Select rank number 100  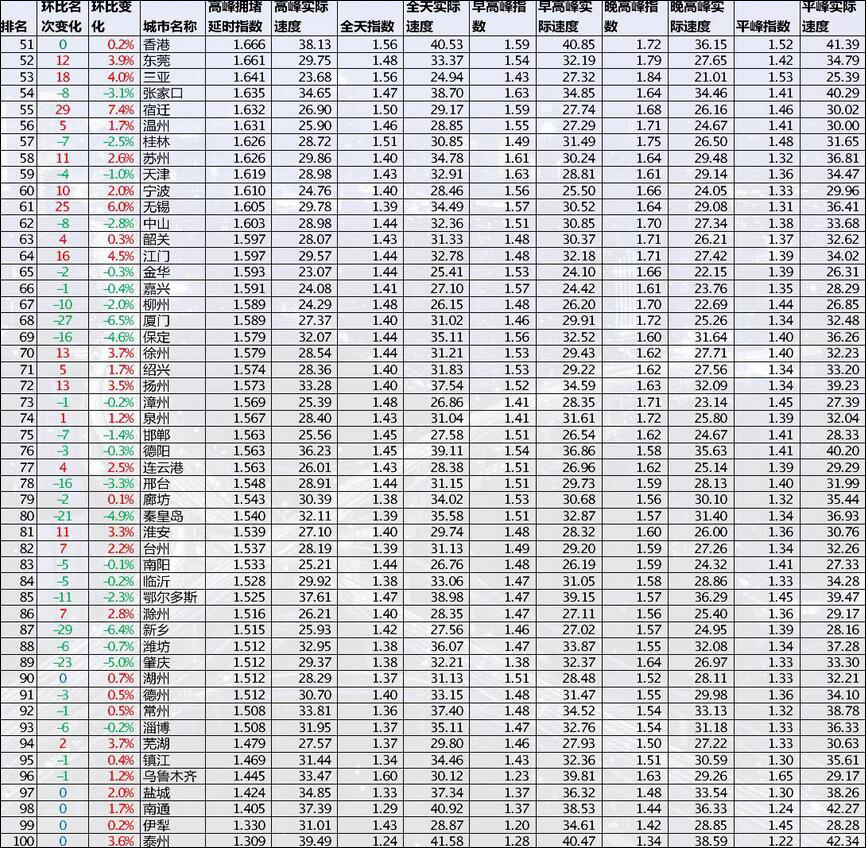(23, 841)
